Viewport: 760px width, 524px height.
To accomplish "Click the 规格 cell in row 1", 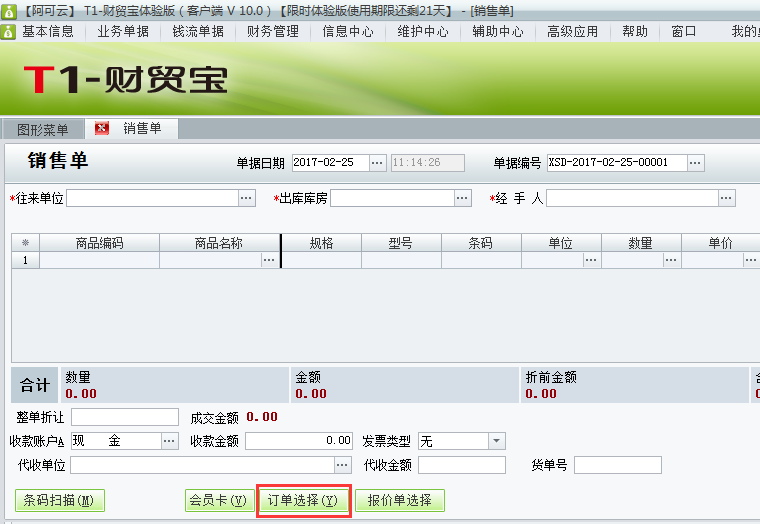I will pos(321,260).
